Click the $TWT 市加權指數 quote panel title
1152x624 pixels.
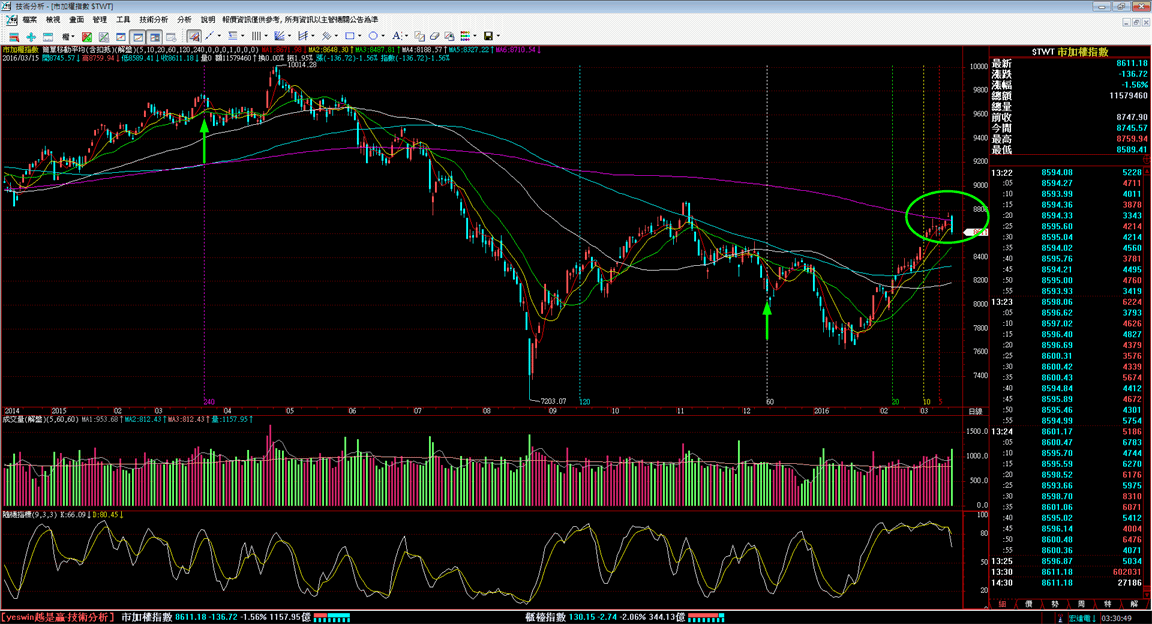coord(1070,51)
